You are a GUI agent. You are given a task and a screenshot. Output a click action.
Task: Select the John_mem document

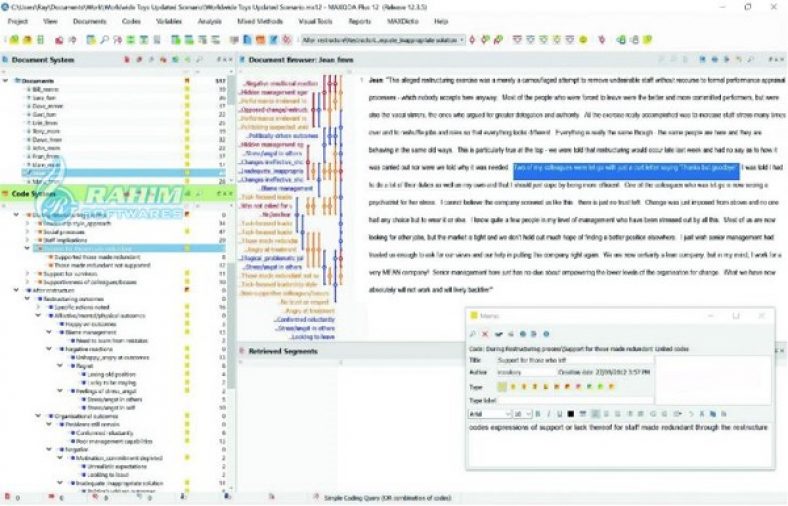[x=46, y=148]
